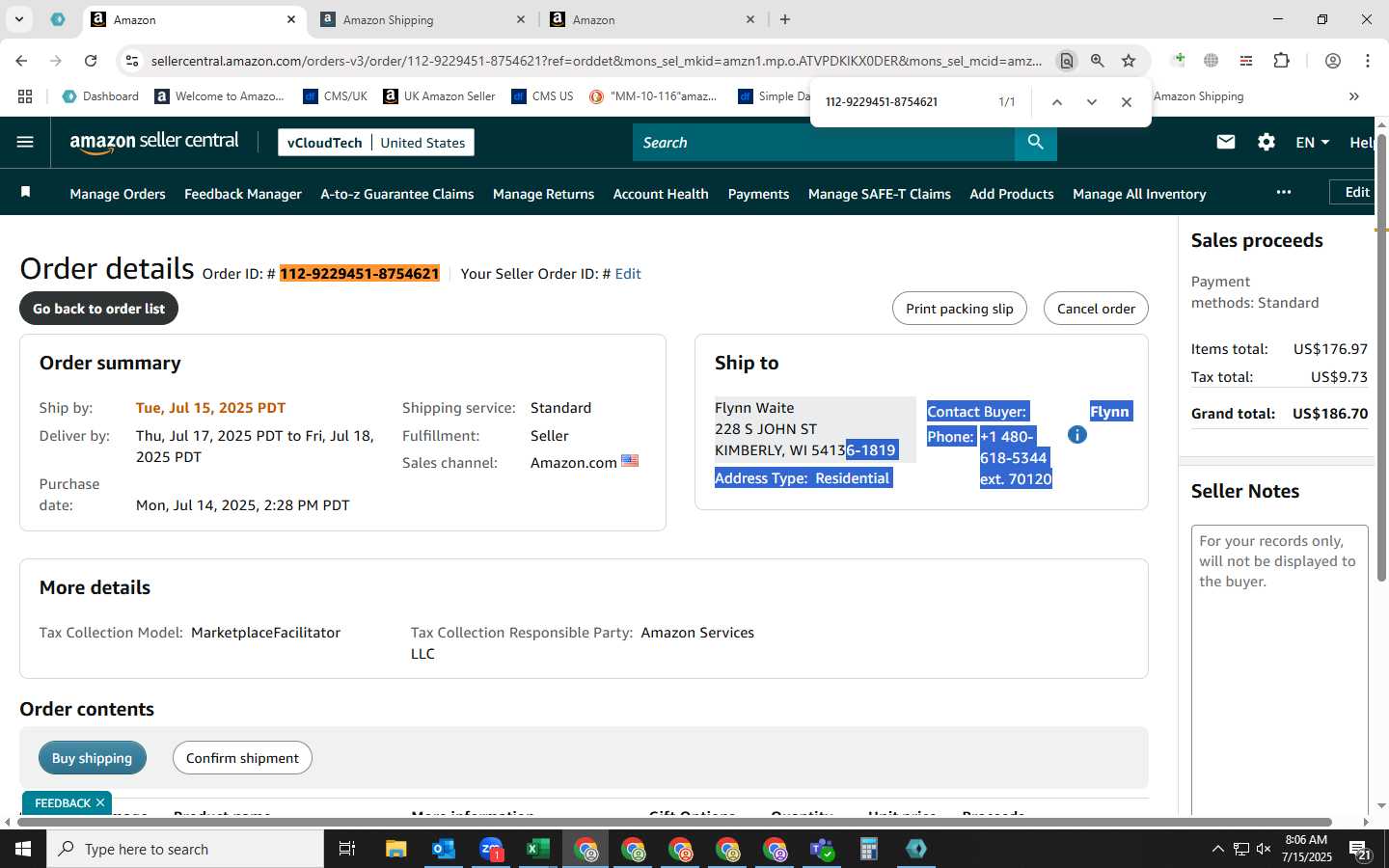Edit the Seller Order ID link
Screen dimensions: 1389x868
click(x=628, y=274)
